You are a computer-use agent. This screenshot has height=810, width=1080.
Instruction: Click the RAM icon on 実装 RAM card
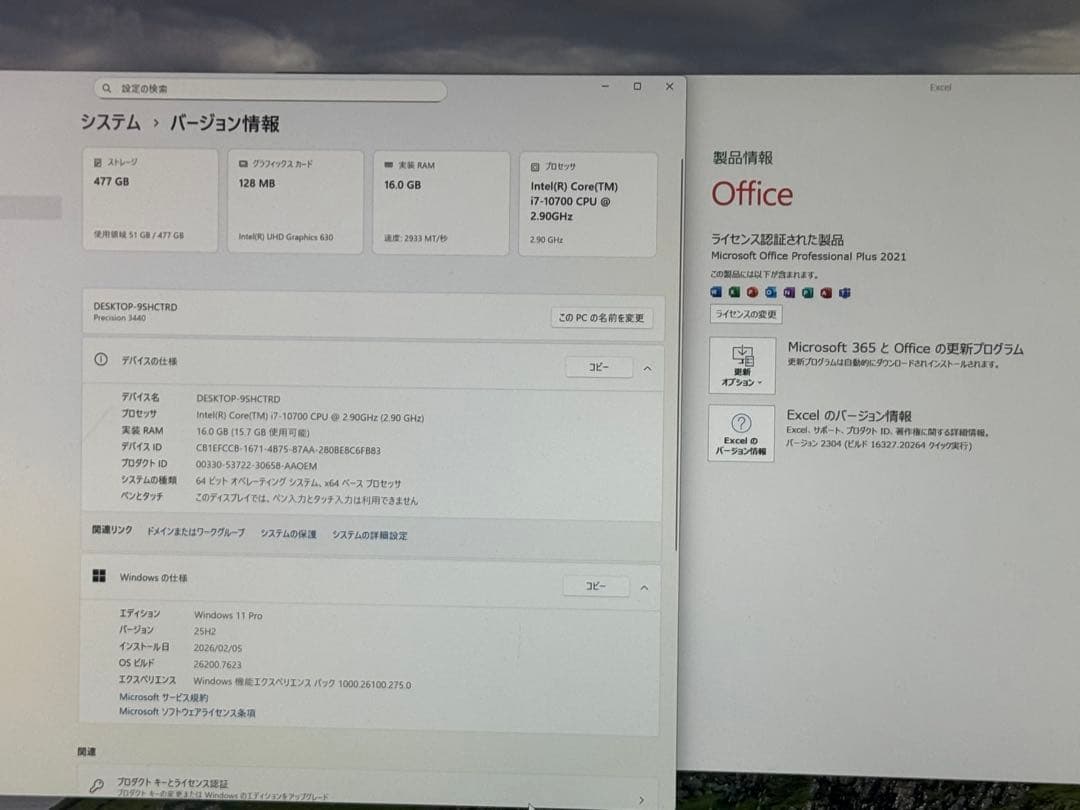pyautogui.click(x=388, y=165)
